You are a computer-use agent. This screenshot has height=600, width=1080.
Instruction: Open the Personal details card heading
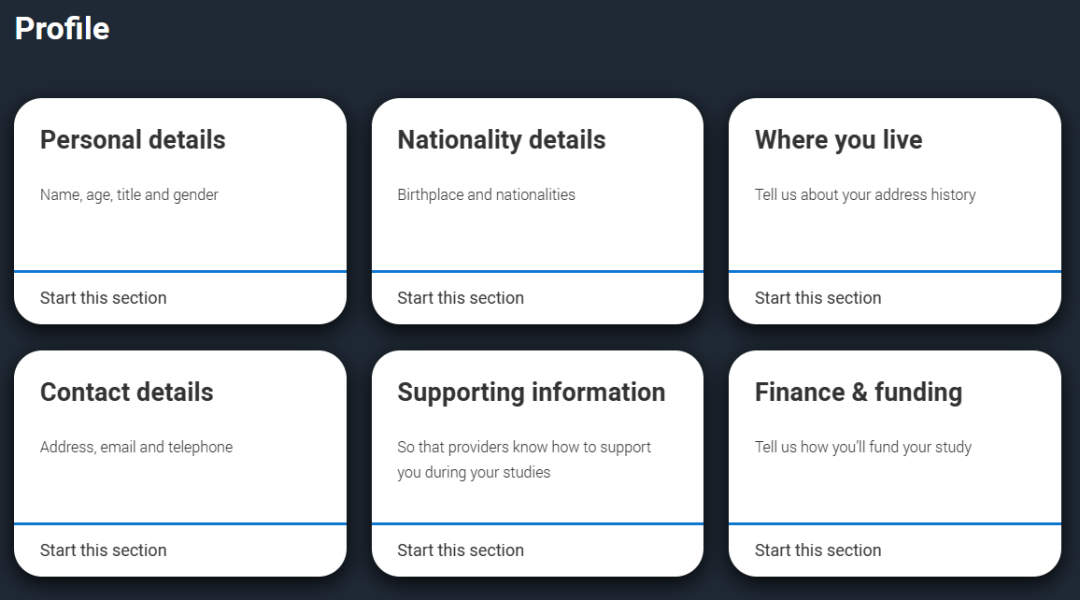tap(132, 140)
